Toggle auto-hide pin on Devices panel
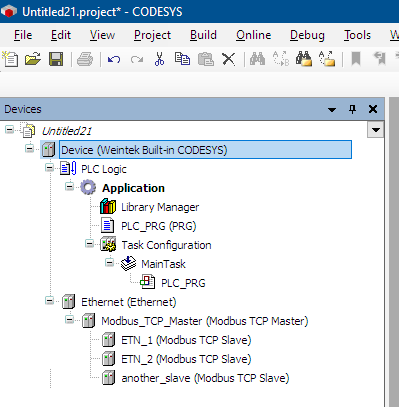 point(352,109)
